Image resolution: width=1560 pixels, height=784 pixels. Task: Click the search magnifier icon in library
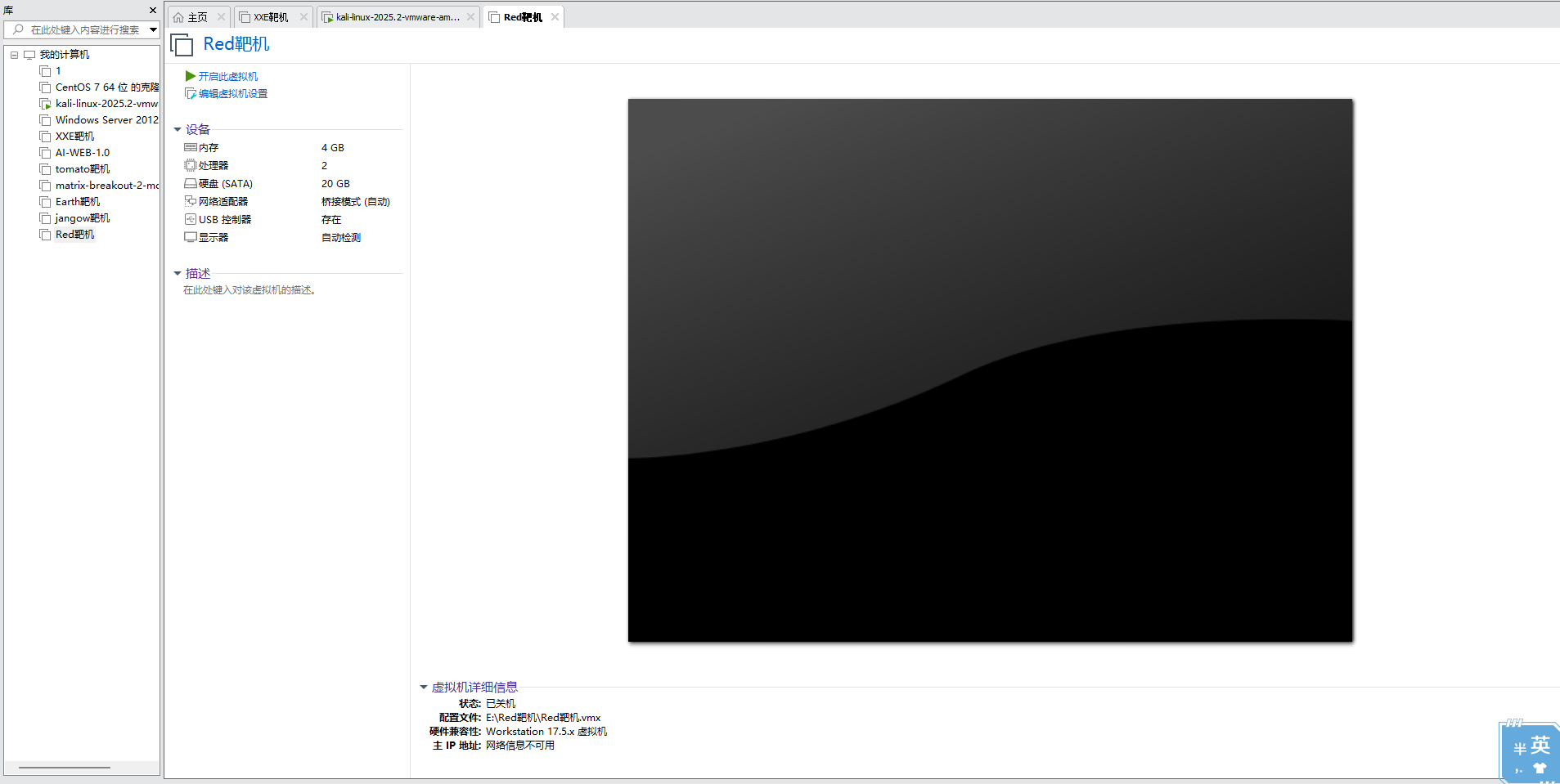pyautogui.click(x=18, y=30)
